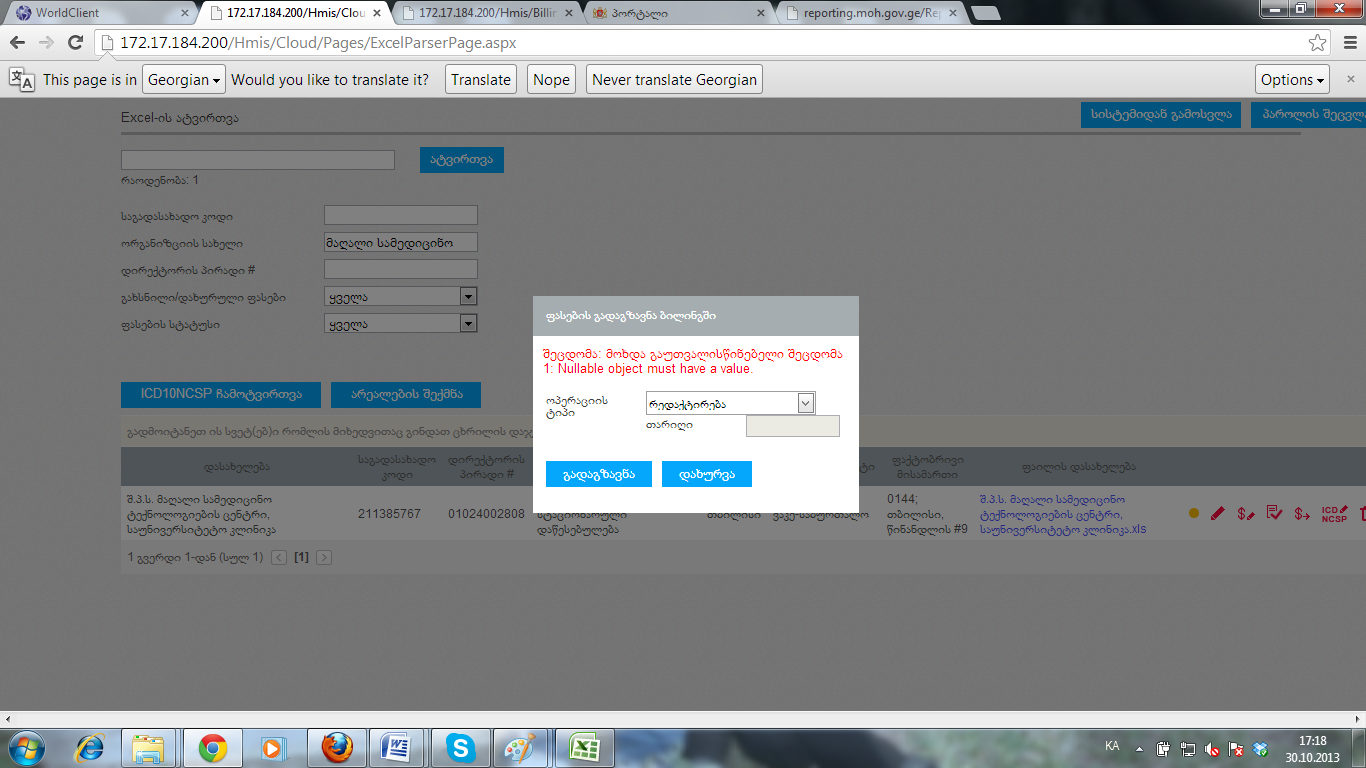
Task: Click the document checkmark icon in row
Action: [x=1274, y=513]
